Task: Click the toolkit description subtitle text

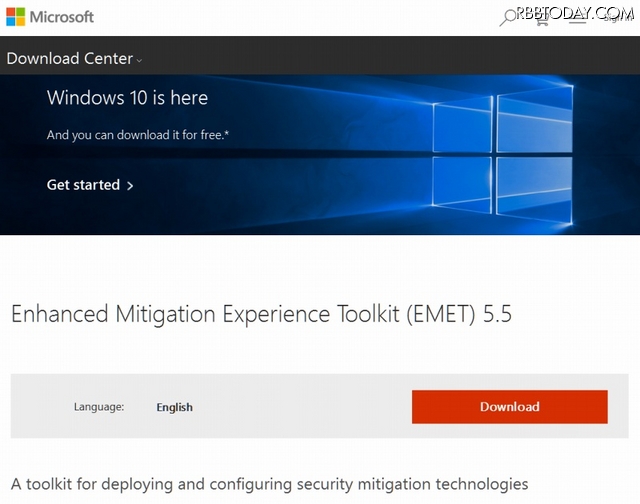Action: click(269, 484)
